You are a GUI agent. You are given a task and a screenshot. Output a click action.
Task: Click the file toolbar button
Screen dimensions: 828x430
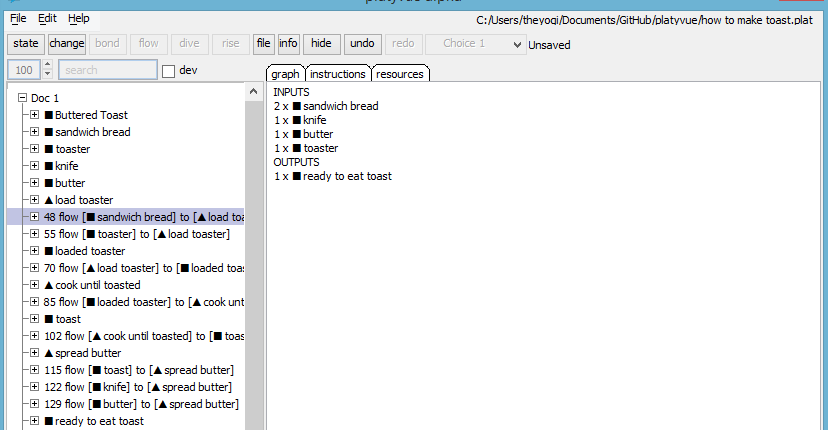pyautogui.click(x=263, y=44)
